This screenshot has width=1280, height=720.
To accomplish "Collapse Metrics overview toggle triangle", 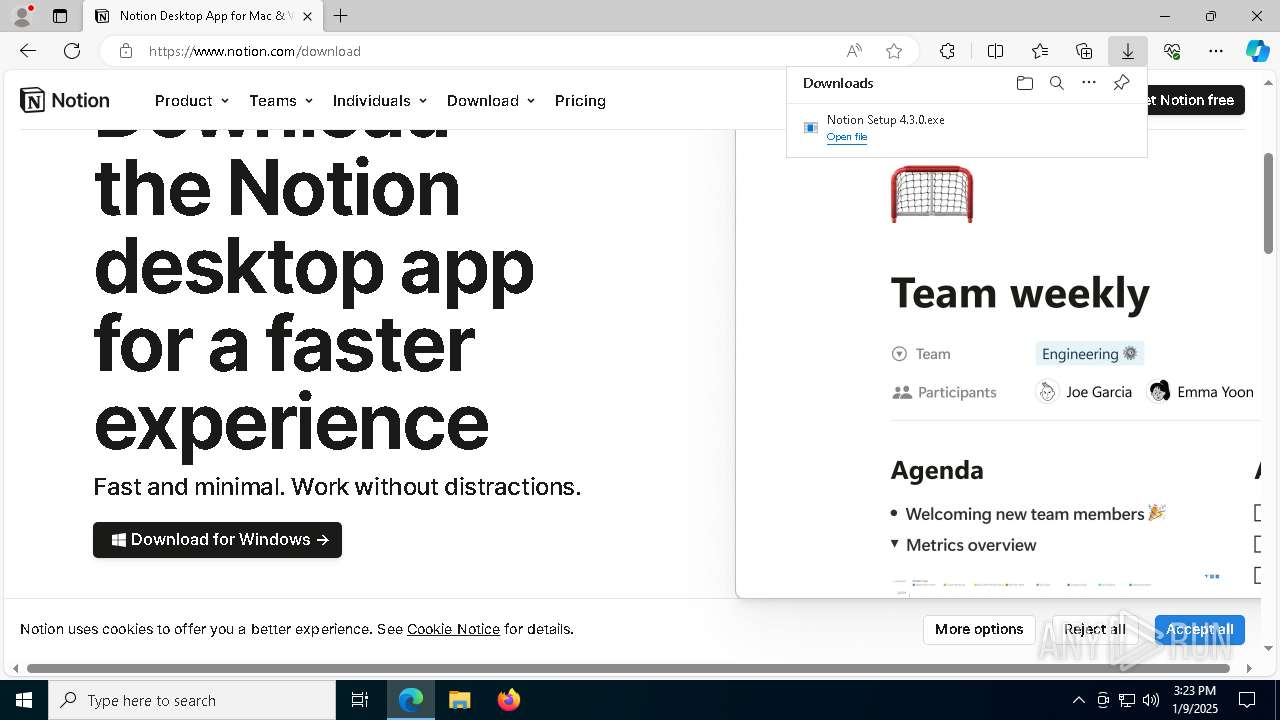I will (x=894, y=544).
